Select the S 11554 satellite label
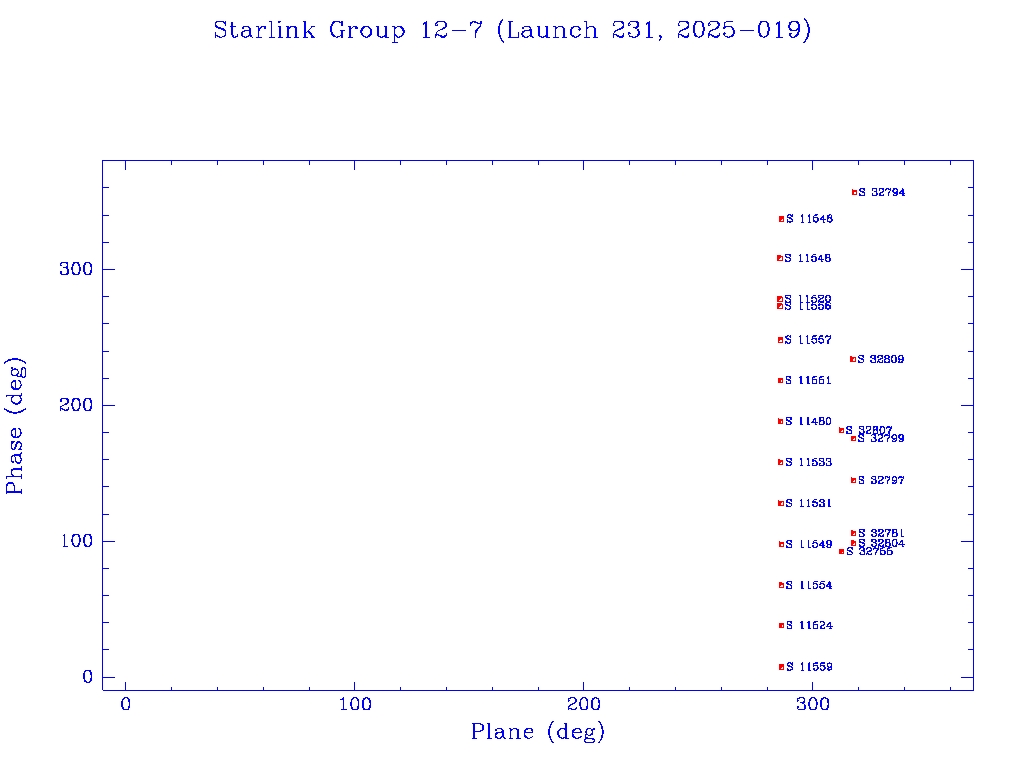 pos(809,586)
